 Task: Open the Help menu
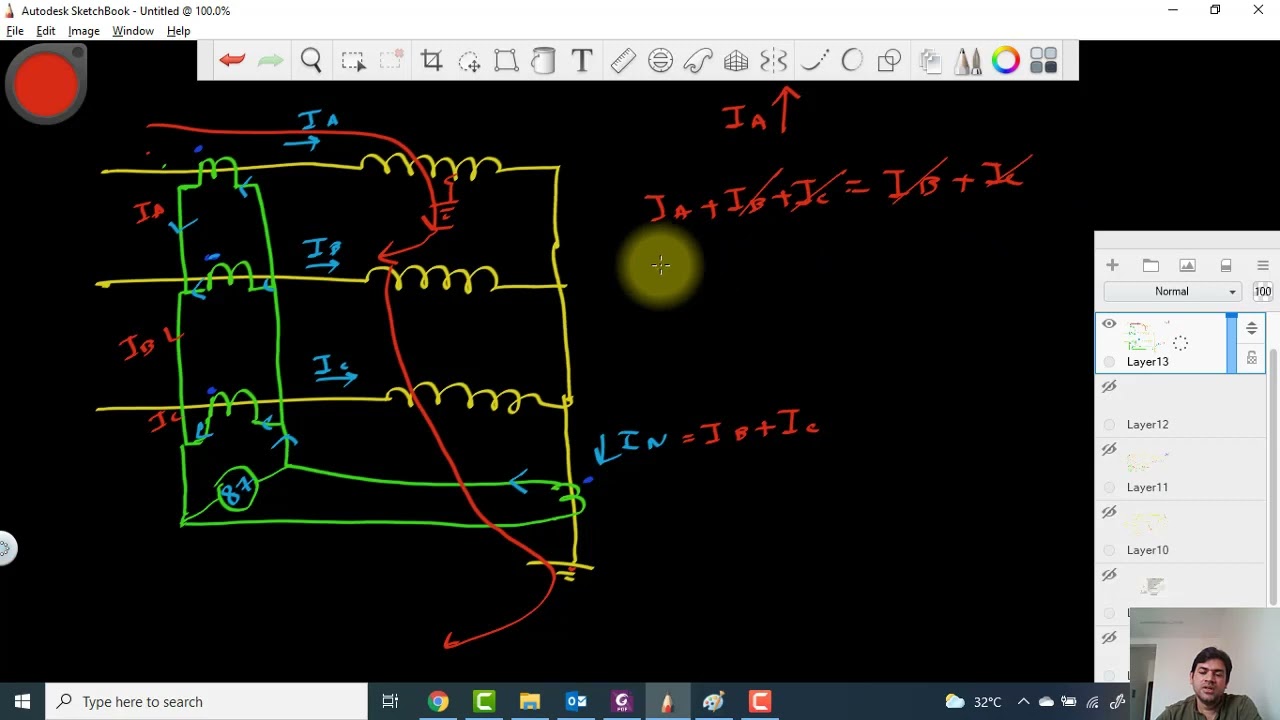tap(178, 31)
